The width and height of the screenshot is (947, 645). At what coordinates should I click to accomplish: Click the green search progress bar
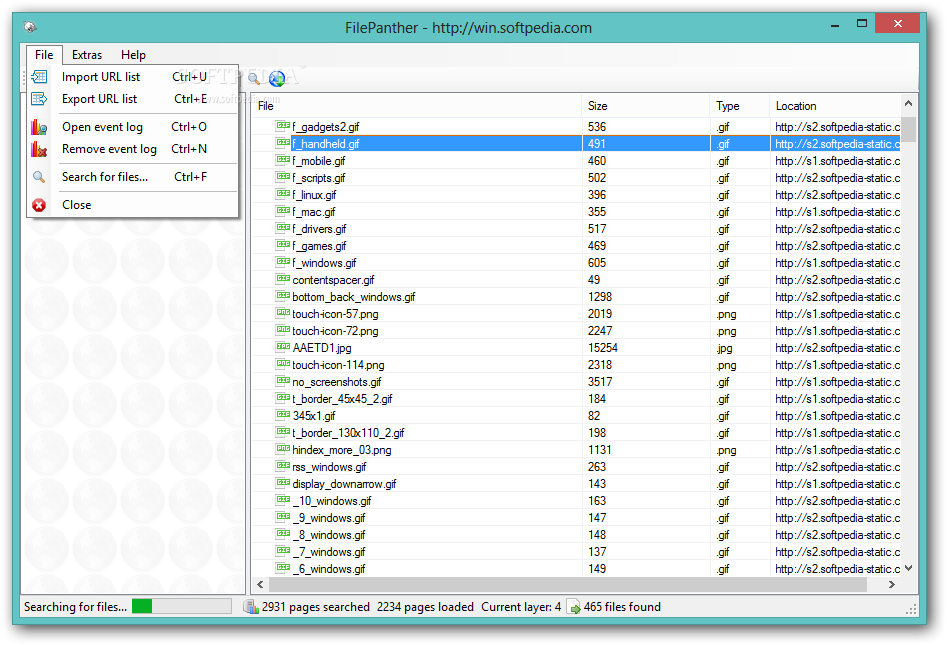(x=181, y=606)
